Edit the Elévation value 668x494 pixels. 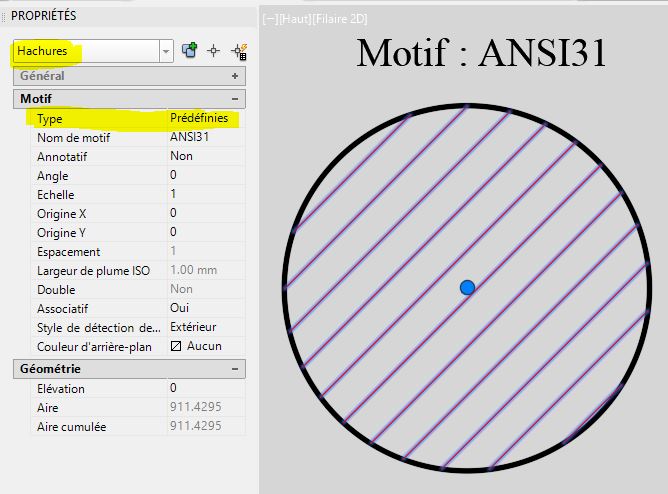(206, 388)
